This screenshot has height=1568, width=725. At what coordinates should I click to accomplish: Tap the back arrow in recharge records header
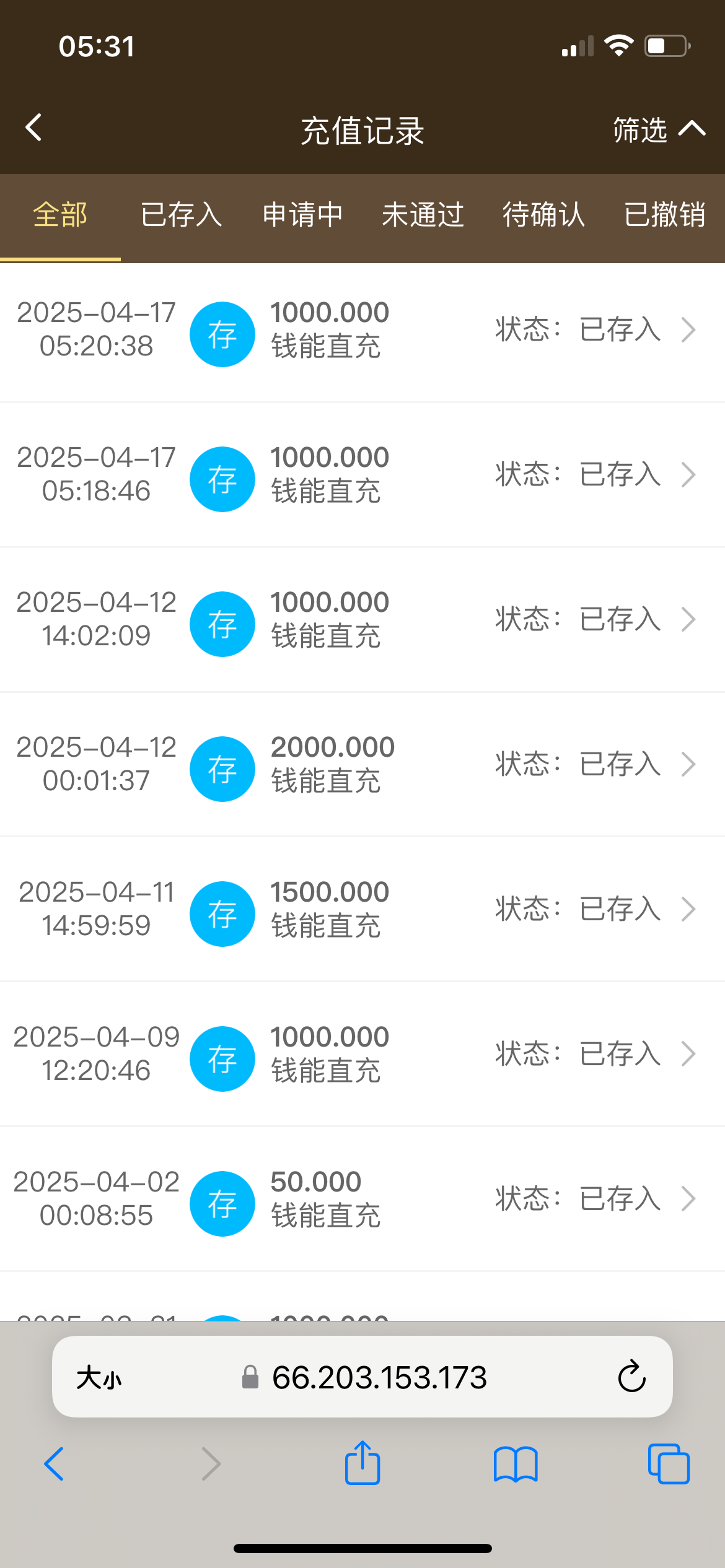pyautogui.click(x=34, y=128)
